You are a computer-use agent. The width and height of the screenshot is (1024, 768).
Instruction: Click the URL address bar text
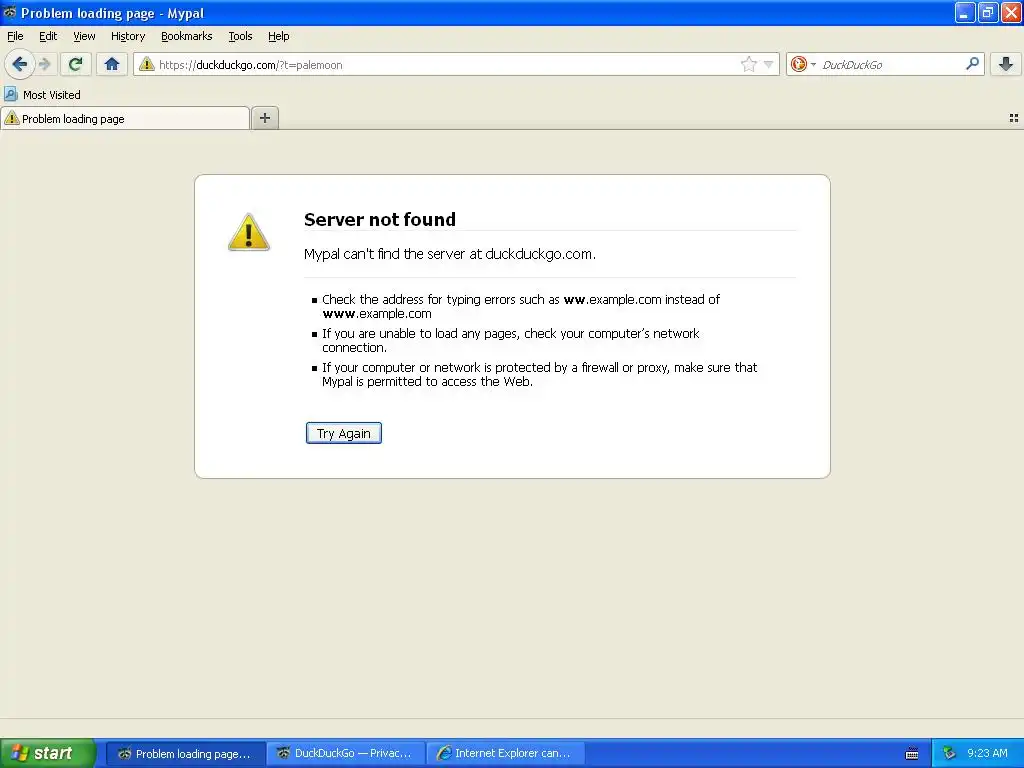[250, 65]
